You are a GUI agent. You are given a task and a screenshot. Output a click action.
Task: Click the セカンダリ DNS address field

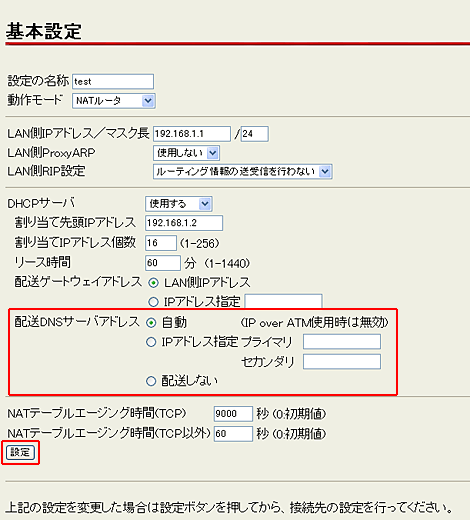(342, 362)
